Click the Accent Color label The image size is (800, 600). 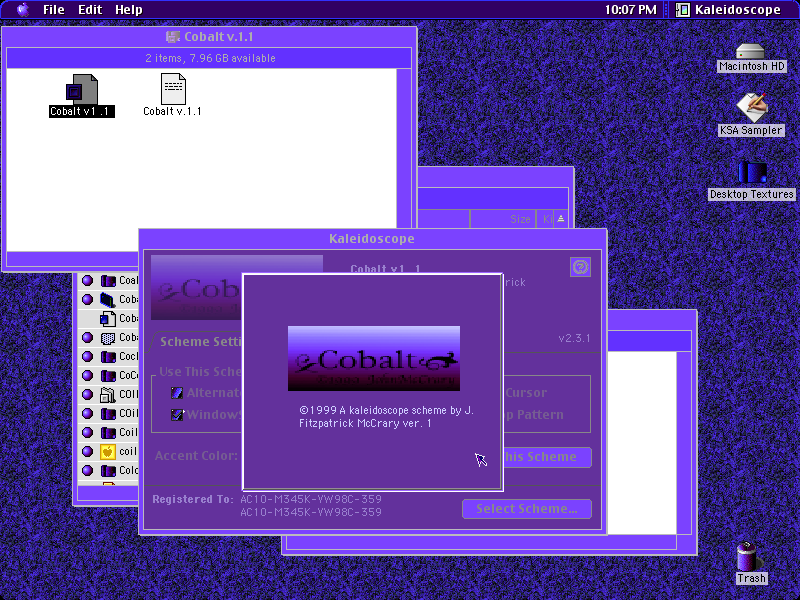tap(196, 456)
